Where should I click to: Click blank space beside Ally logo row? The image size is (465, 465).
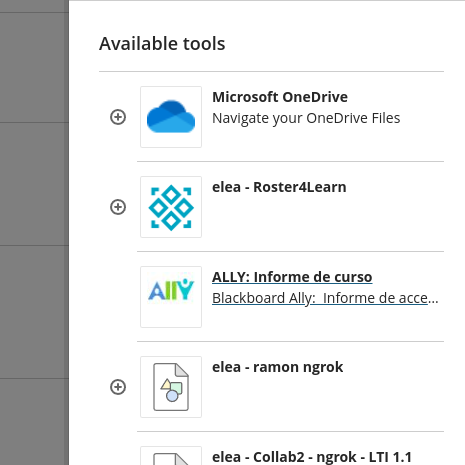click(x=118, y=297)
